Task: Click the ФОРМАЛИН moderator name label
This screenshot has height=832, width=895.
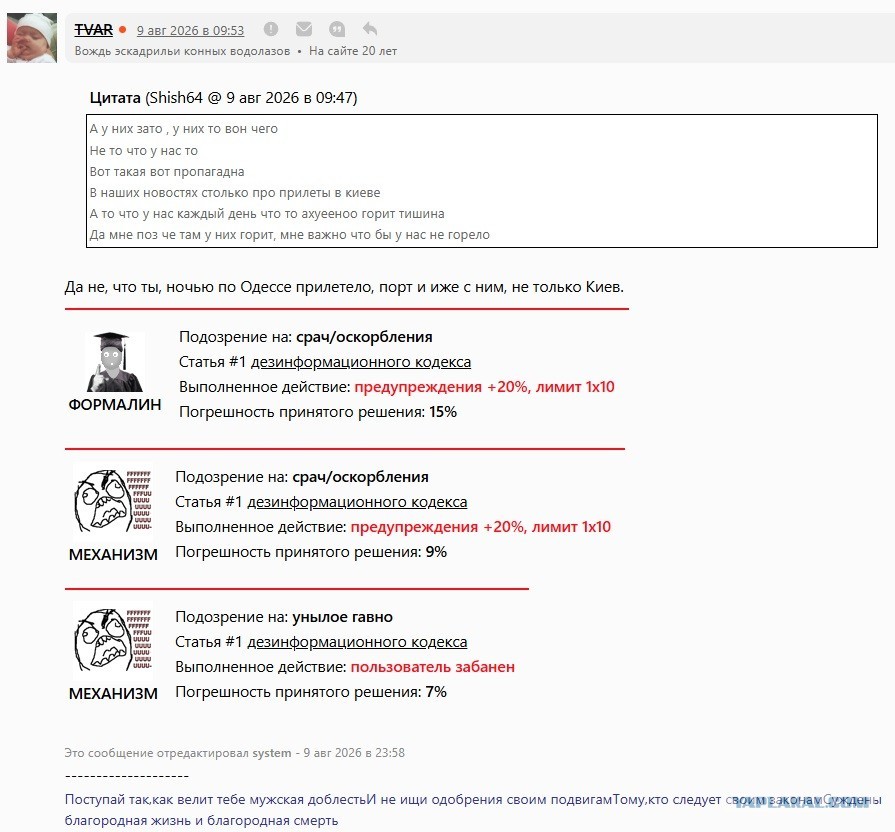Action: (x=115, y=405)
